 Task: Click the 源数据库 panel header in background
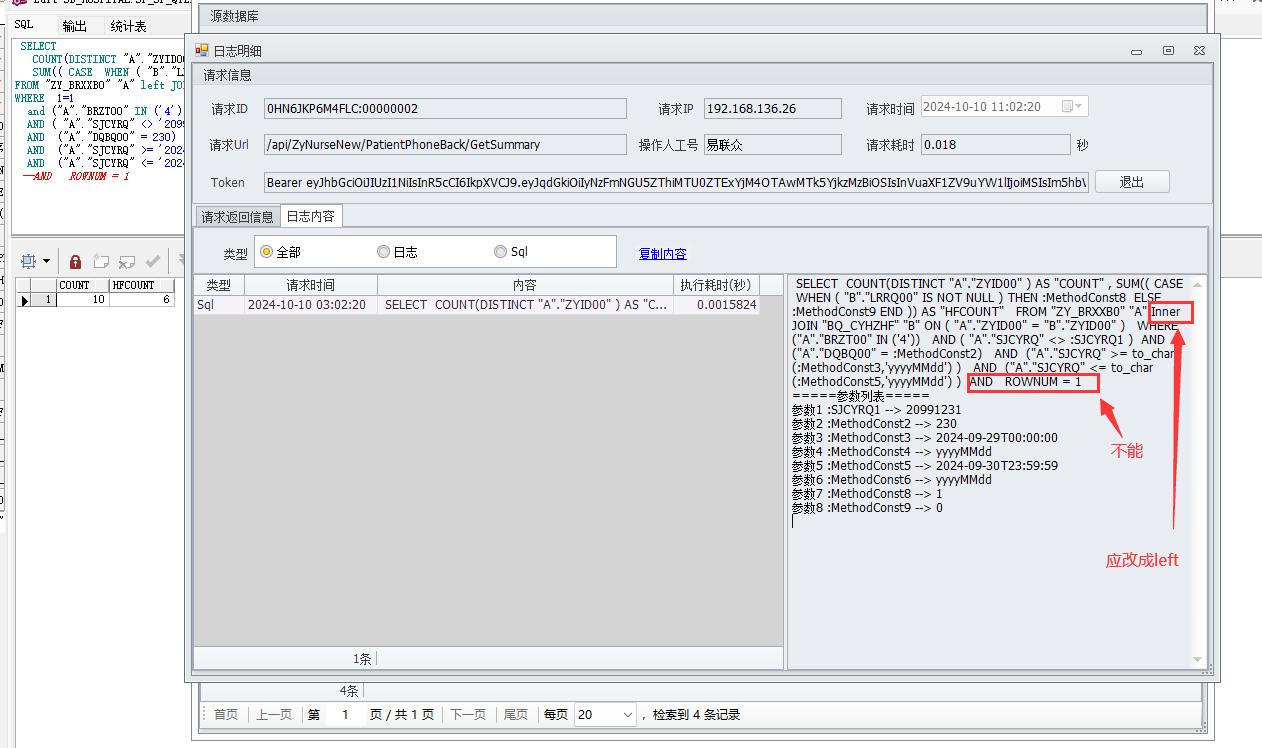(703, 15)
